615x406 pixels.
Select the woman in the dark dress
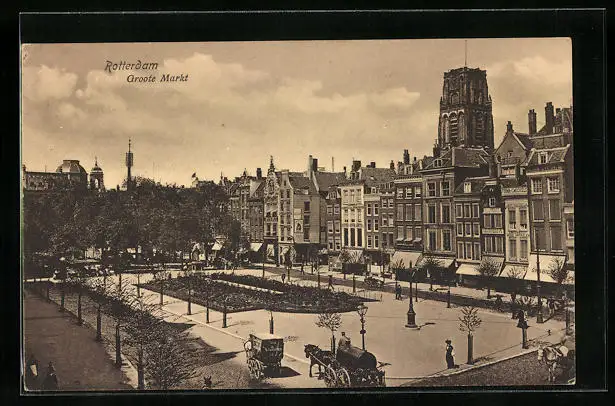pos(450,355)
